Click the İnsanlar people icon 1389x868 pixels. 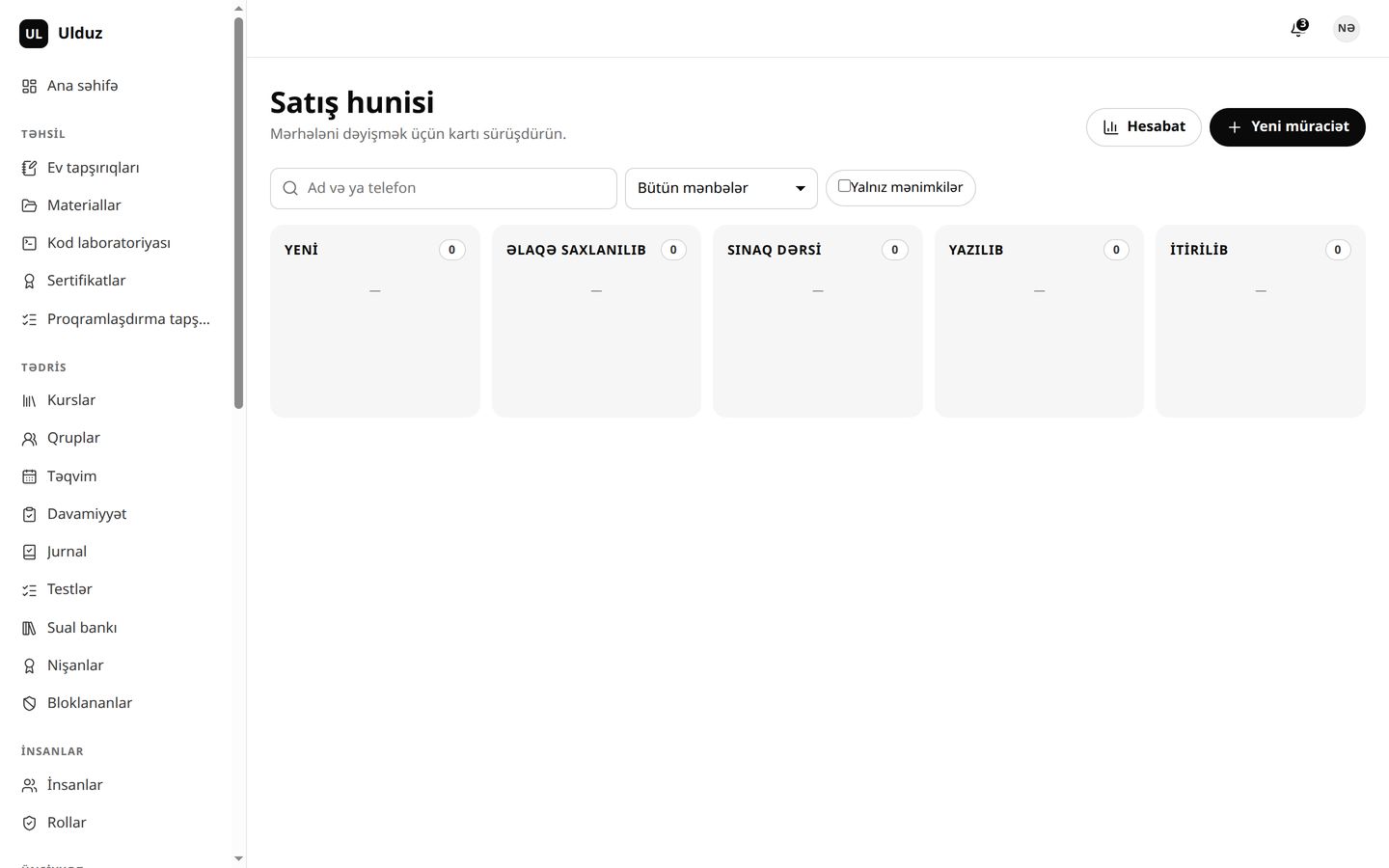point(29,785)
